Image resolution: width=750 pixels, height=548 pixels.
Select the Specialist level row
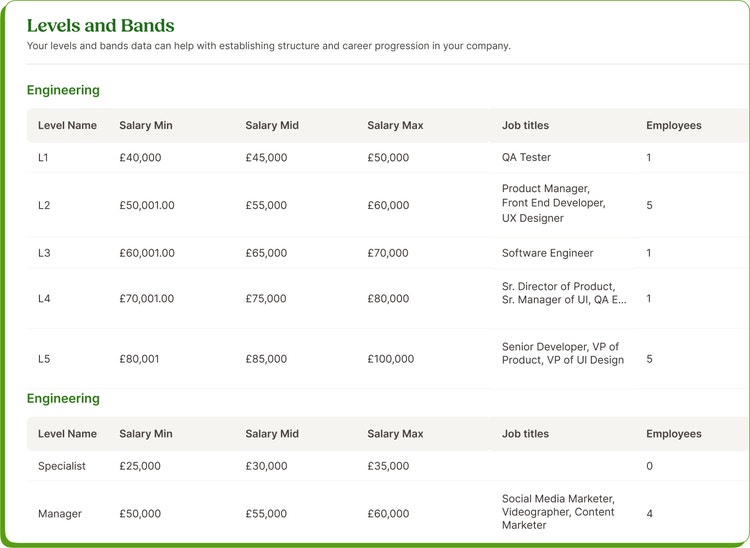tap(387, 466)
